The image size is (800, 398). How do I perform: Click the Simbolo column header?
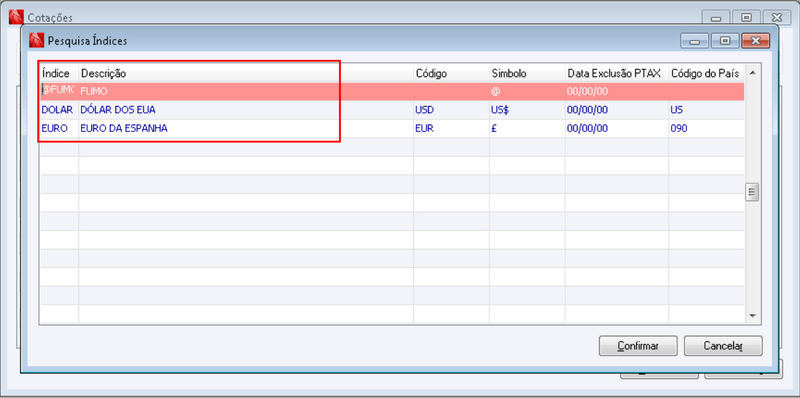[x=527, y=73]
